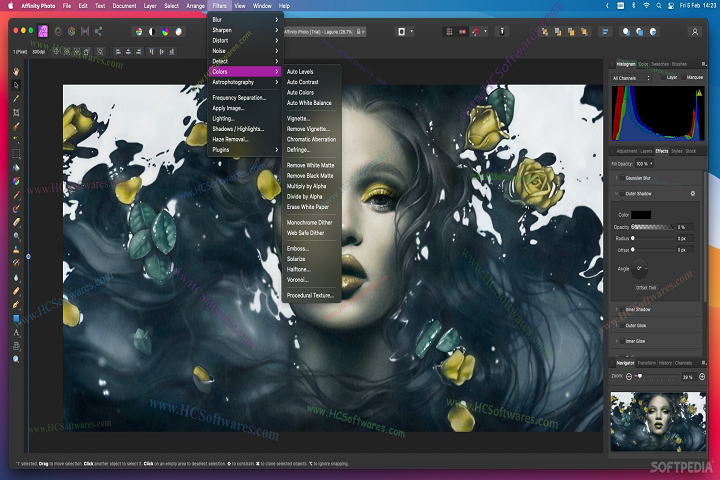Select the Crop tool
This screenshot has height=480, width=720.
tap(16, 113)
